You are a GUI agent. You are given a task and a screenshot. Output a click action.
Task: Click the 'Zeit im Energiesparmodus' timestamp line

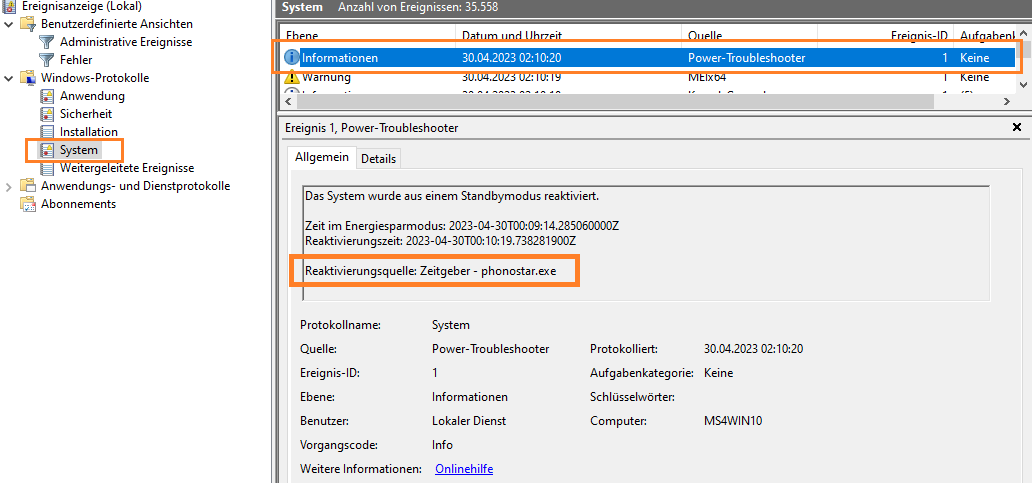coord(461,226)
